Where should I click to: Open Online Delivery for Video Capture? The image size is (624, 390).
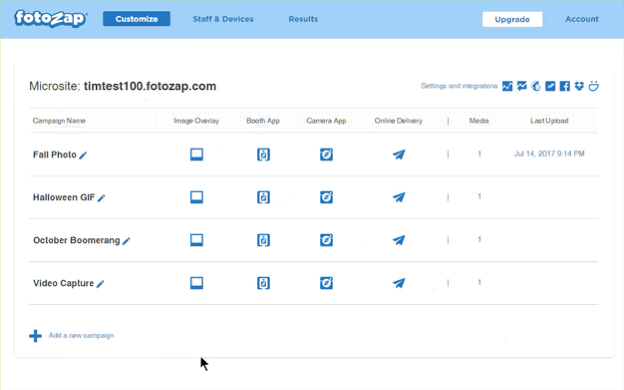tap(399, 283)
